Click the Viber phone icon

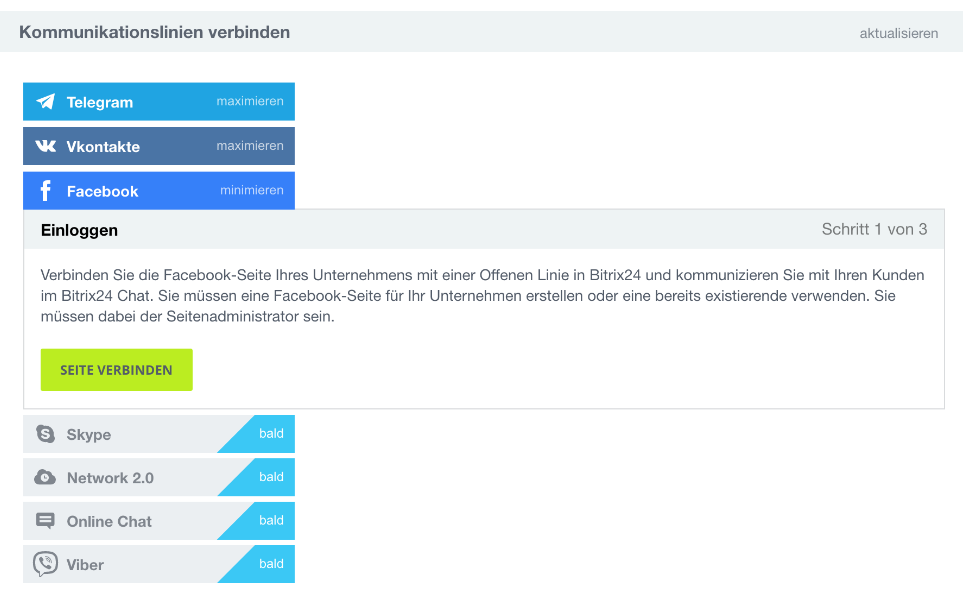click(45, 564)
